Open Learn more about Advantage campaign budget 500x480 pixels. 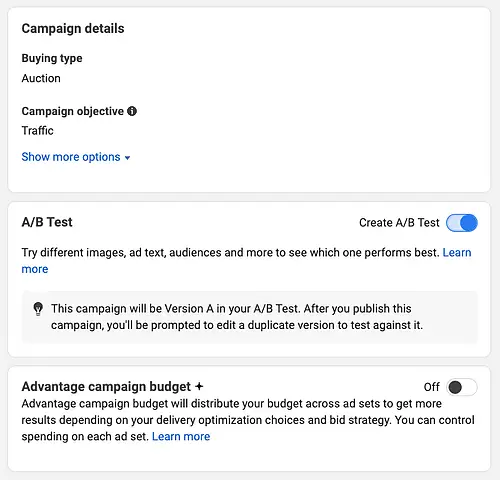181,436
